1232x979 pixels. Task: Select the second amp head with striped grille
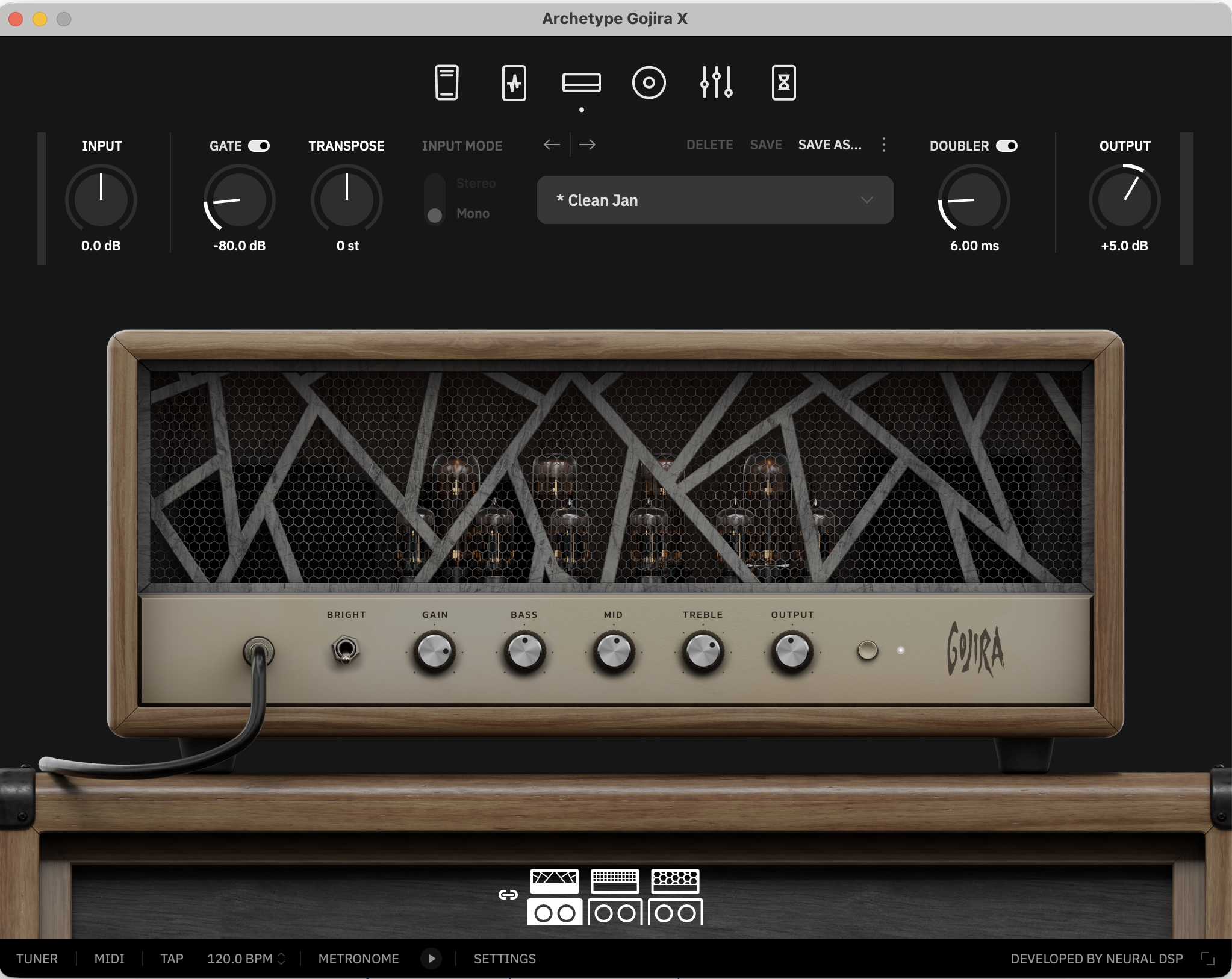click(615, 881)
